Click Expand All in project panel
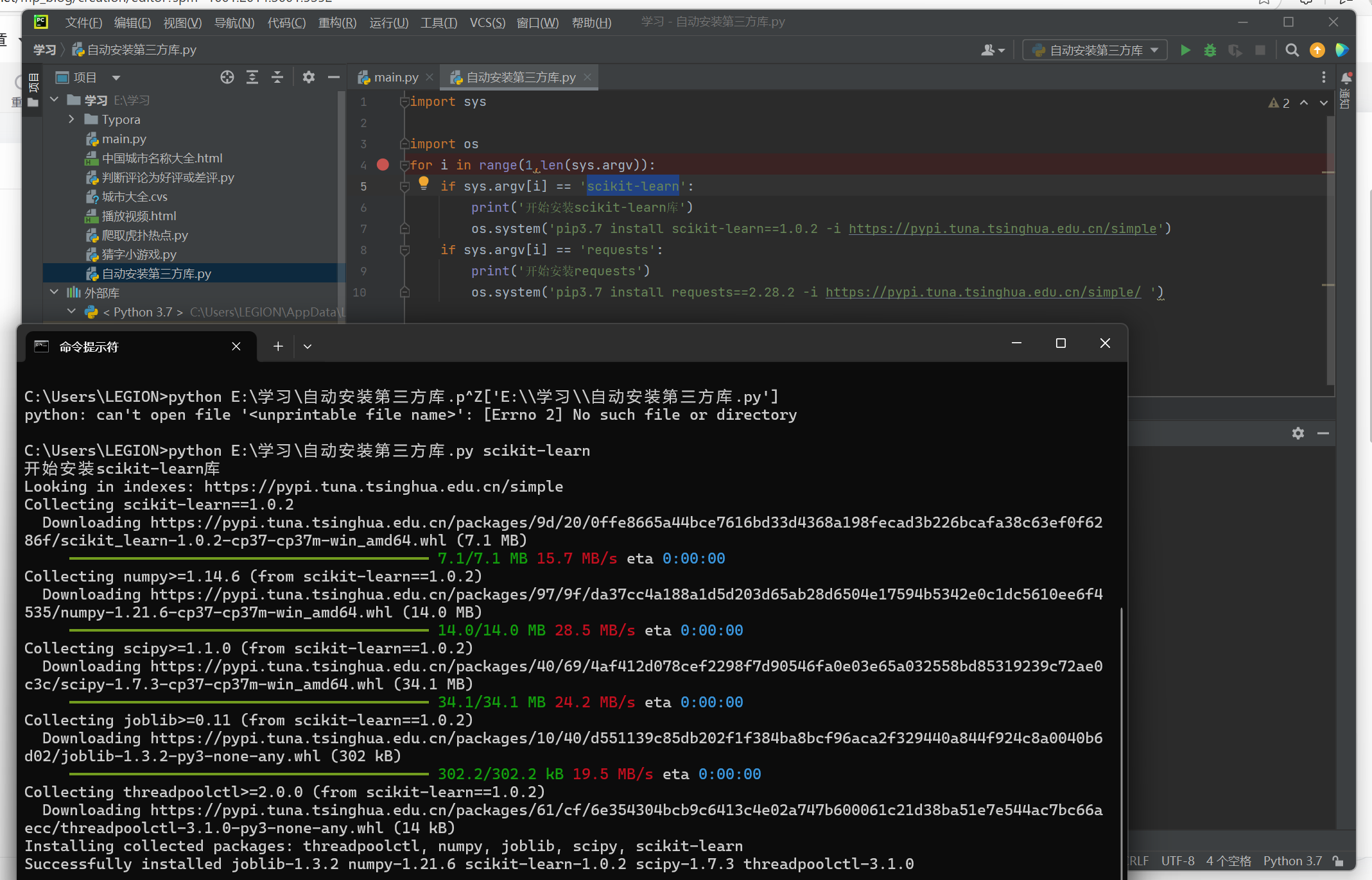The height and width of the screenshot is (880, 1372). (252, 78)
